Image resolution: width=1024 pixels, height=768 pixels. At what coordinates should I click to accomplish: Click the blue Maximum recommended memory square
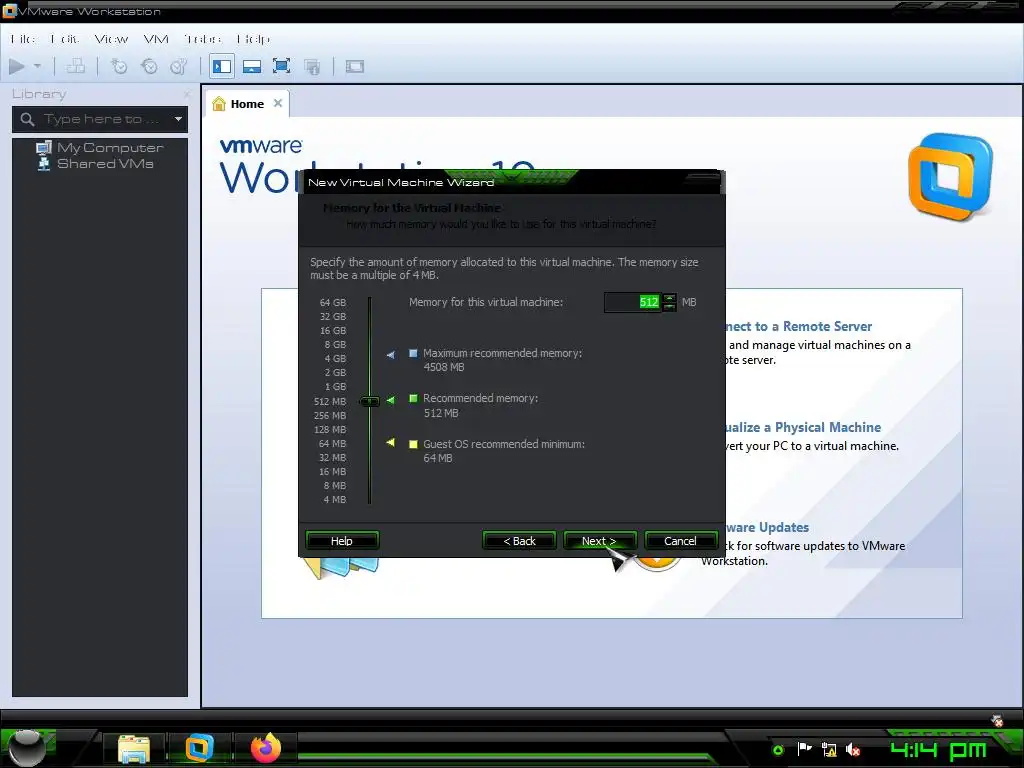pos(413,353)
